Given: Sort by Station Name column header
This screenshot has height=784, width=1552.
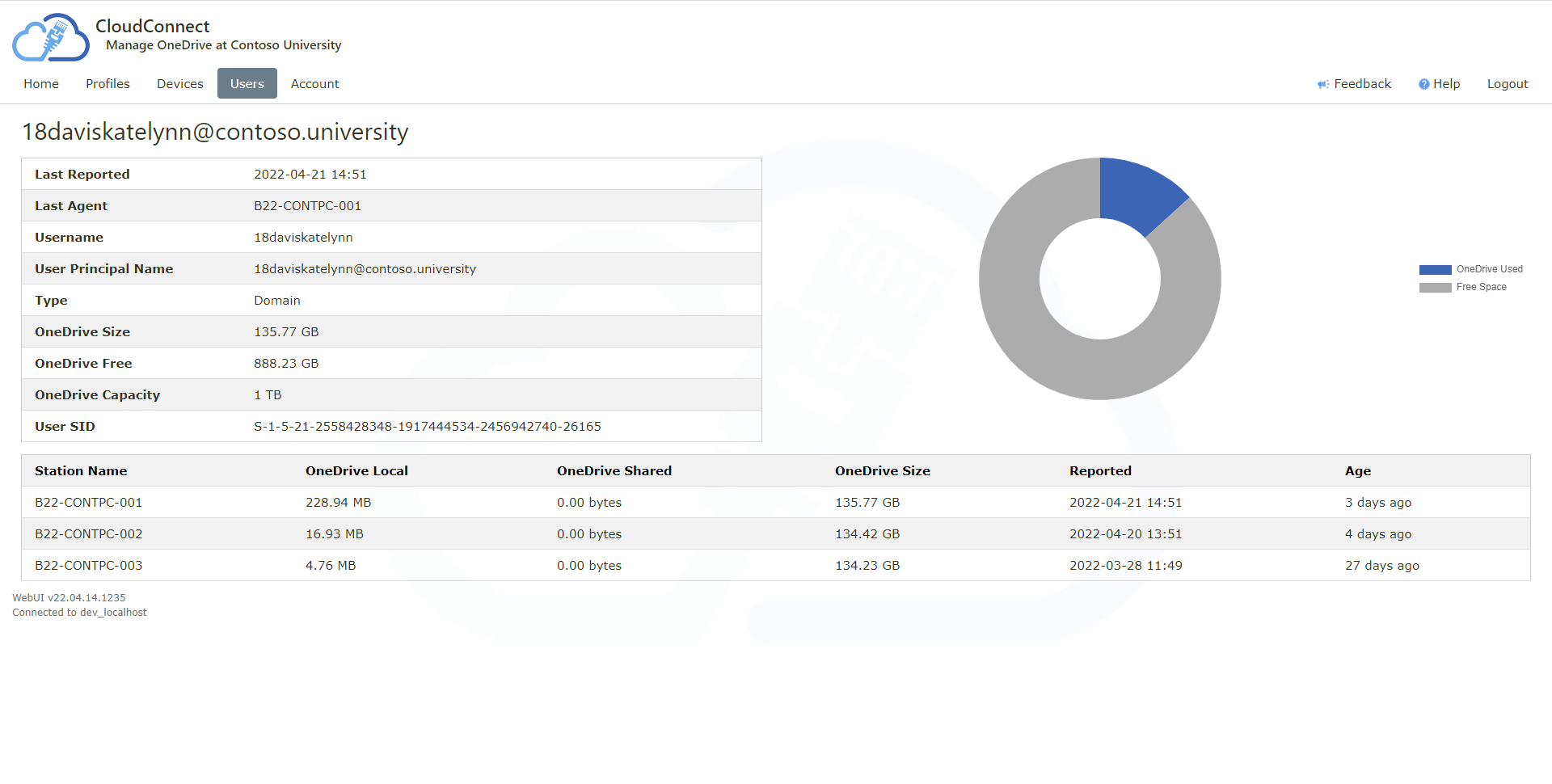Looking at the screenshot, I should click(x=81, y=471).
